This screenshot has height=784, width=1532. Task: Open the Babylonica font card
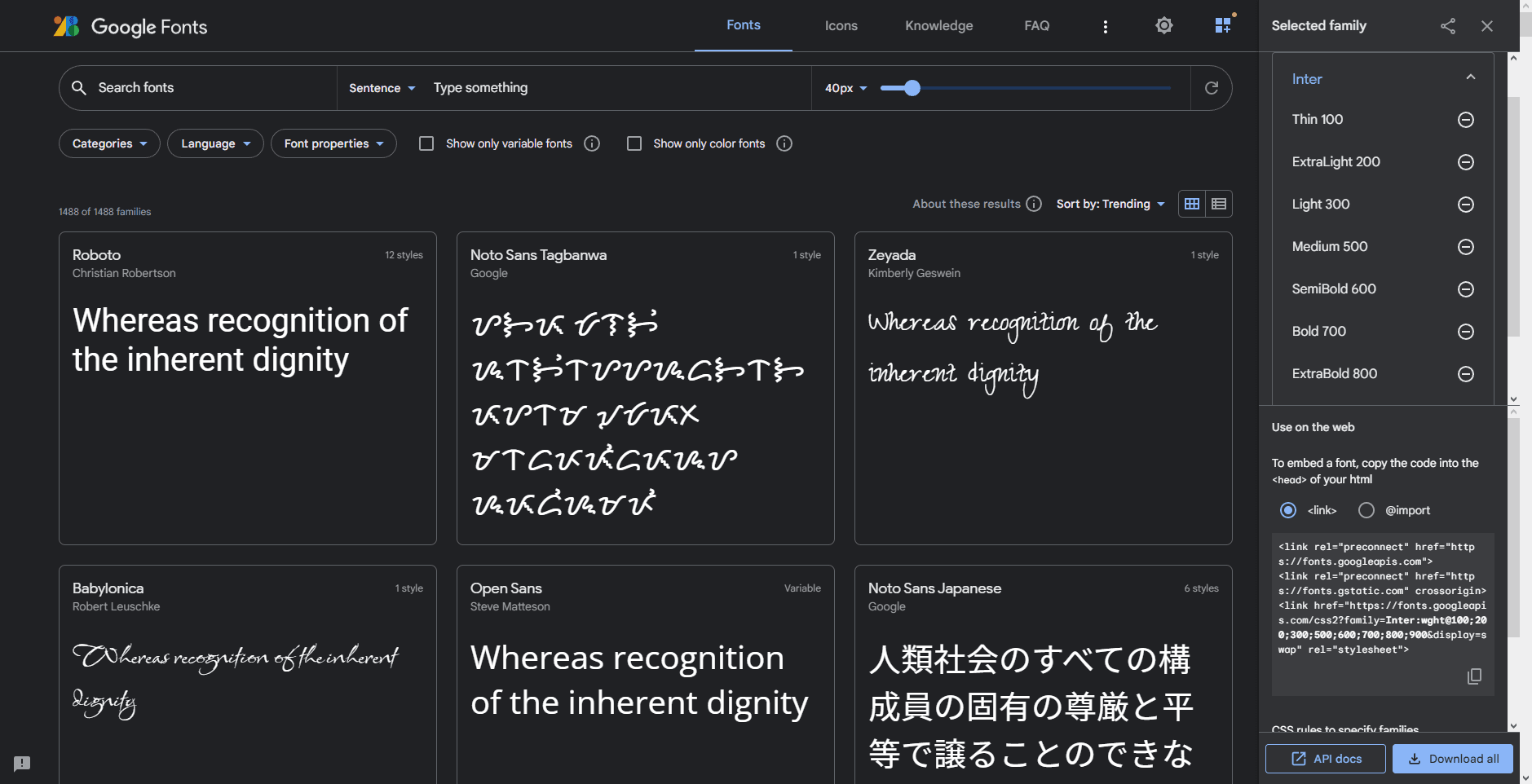point(248,675)
